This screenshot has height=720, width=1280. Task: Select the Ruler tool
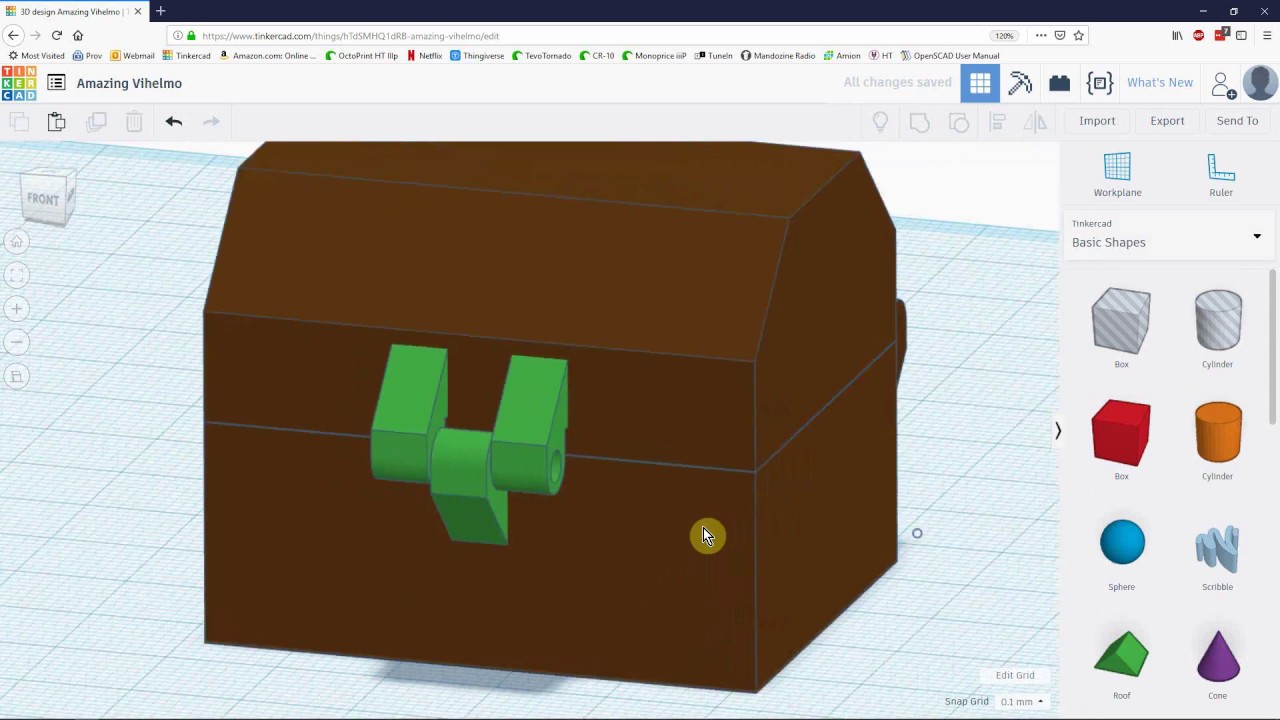coord(1221,175)
